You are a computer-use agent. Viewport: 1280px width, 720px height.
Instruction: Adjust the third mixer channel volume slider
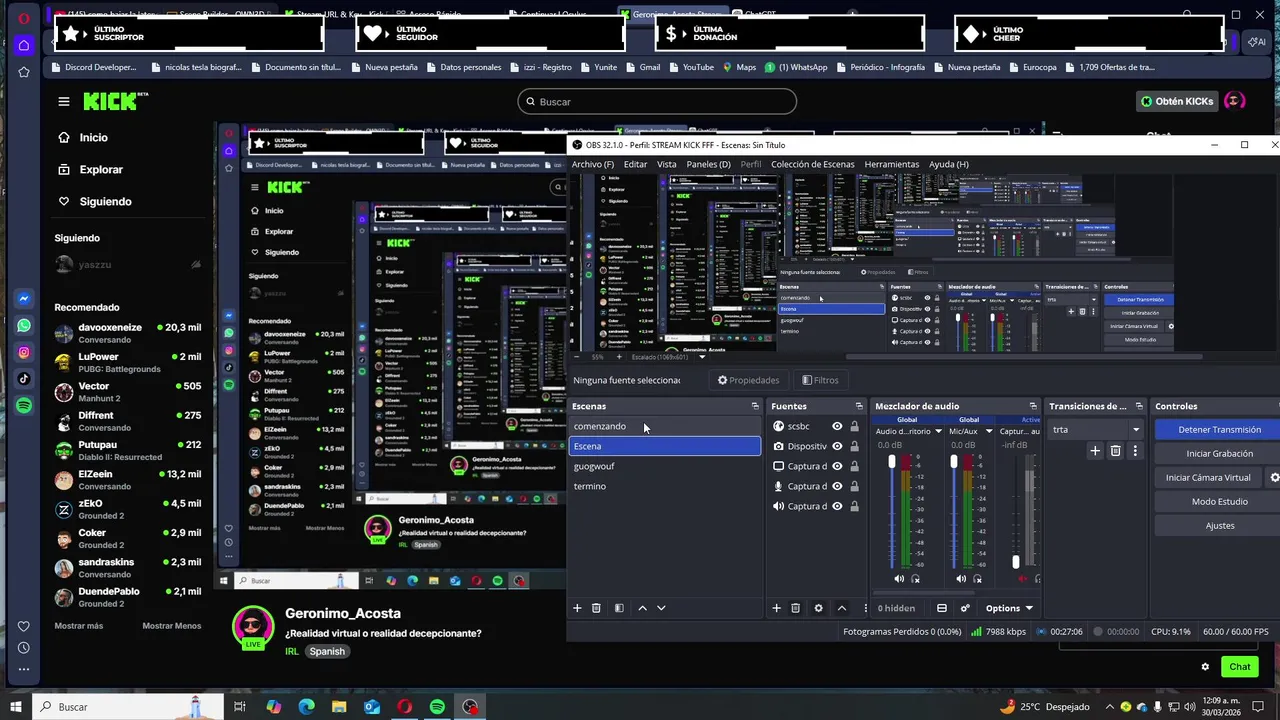point(1016,562)
